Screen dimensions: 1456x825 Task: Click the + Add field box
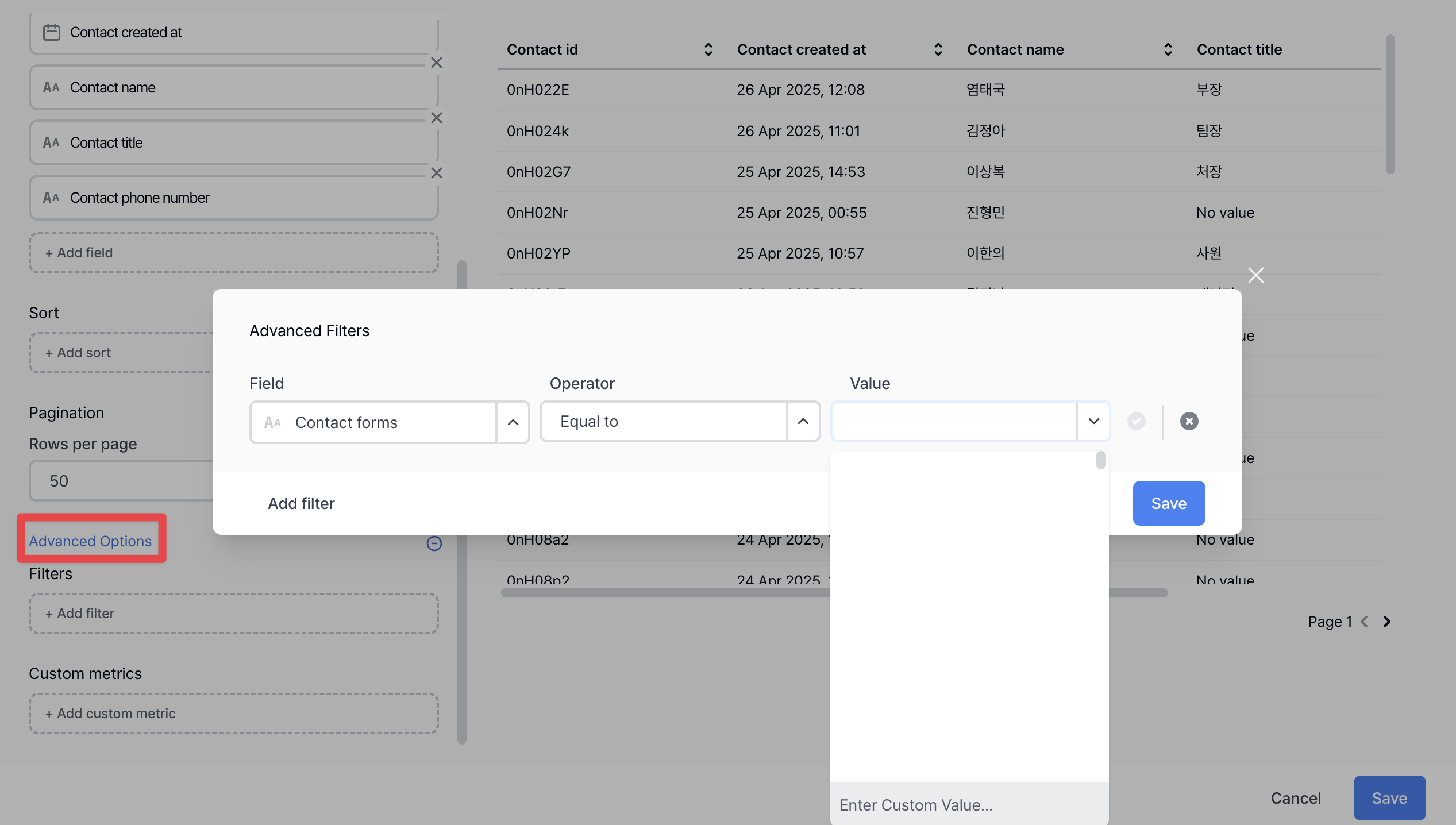click(x=233, y=253)
